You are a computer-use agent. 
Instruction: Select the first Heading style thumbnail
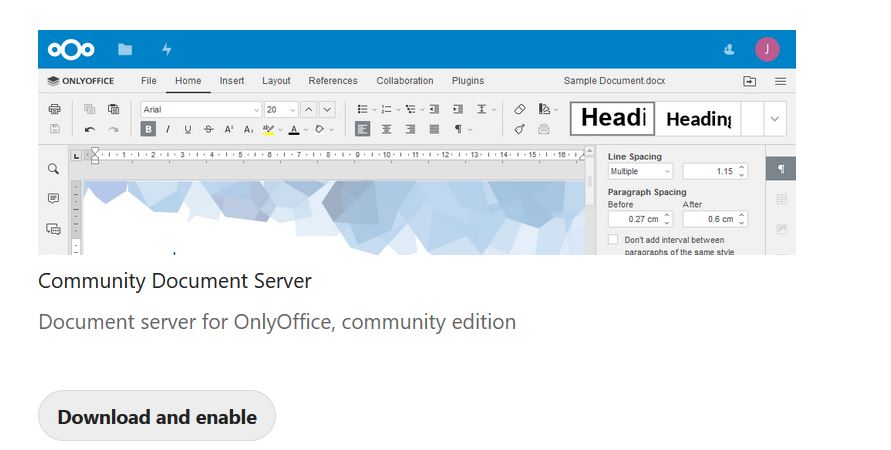[613, 119]
